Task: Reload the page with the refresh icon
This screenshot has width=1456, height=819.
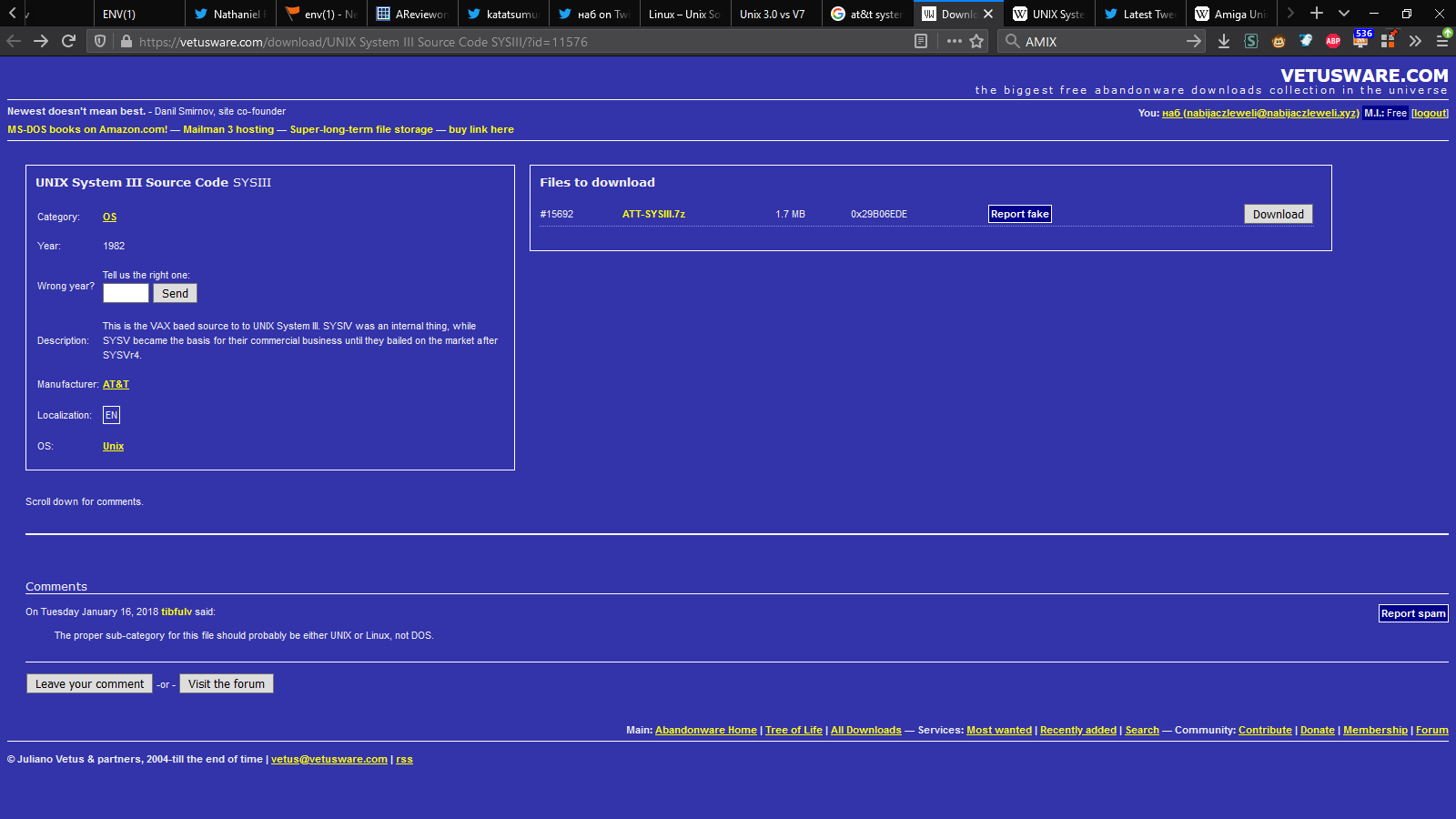Action: [x=68, y=41]
